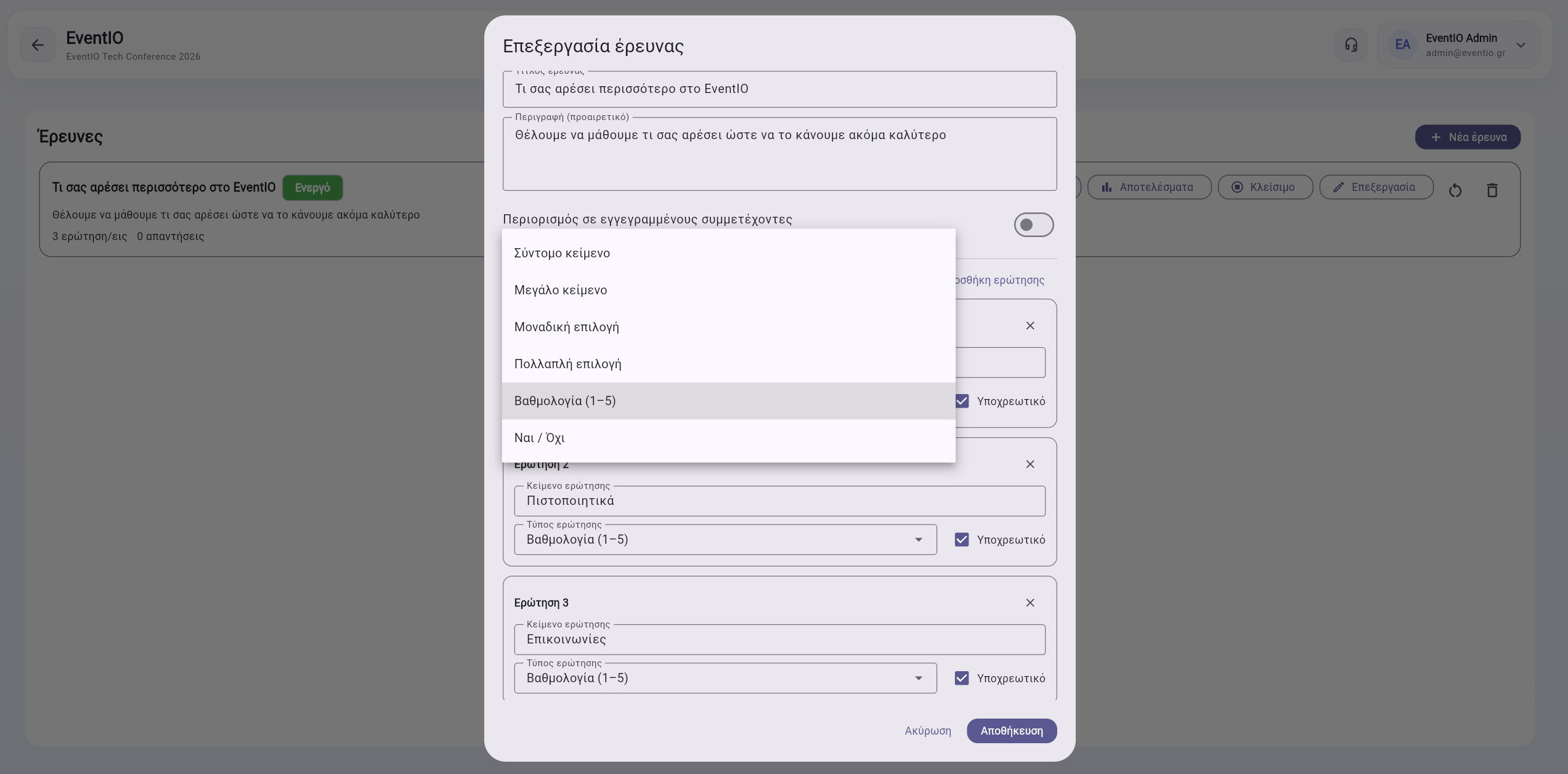Choose Πολλαπλή επιλογή from the list
This screenshot has height=774, width=1568.
(729, 365)
